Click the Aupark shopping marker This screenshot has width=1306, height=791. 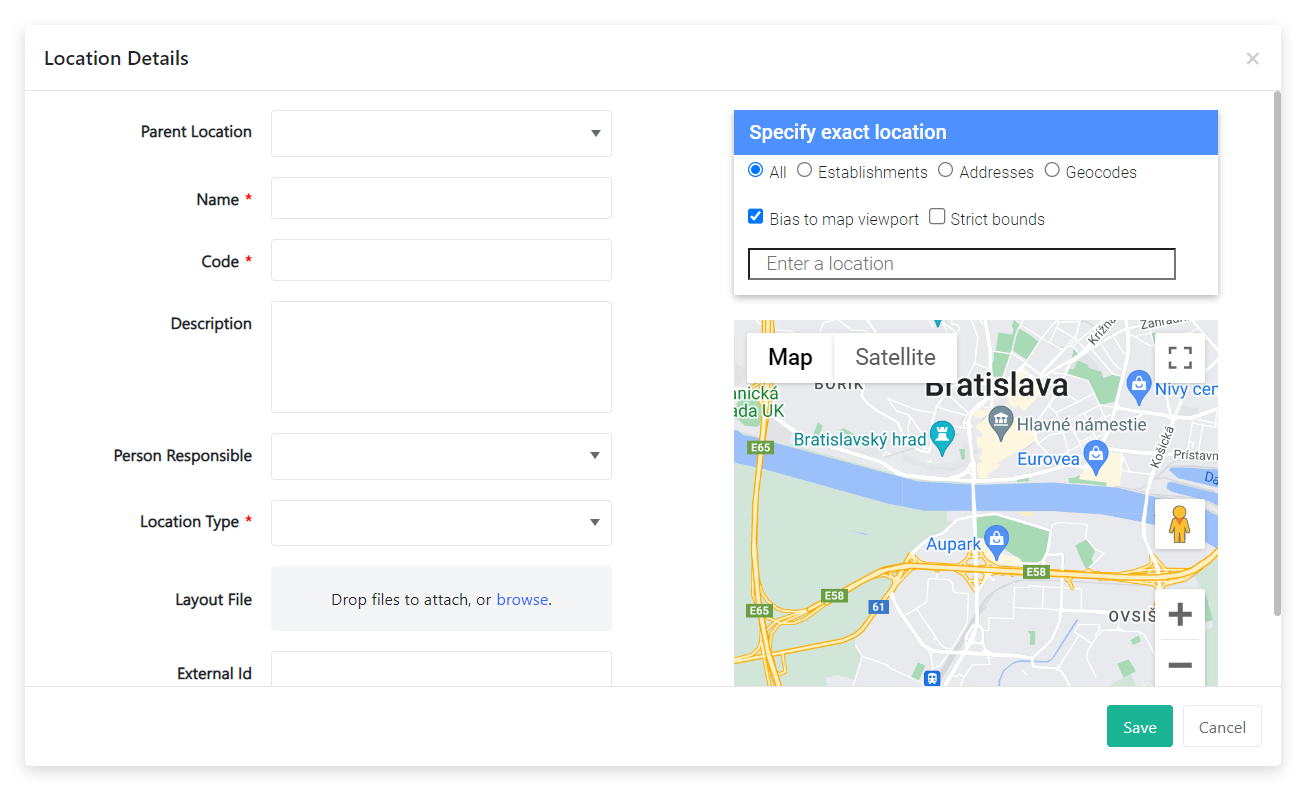coord(995,540)
